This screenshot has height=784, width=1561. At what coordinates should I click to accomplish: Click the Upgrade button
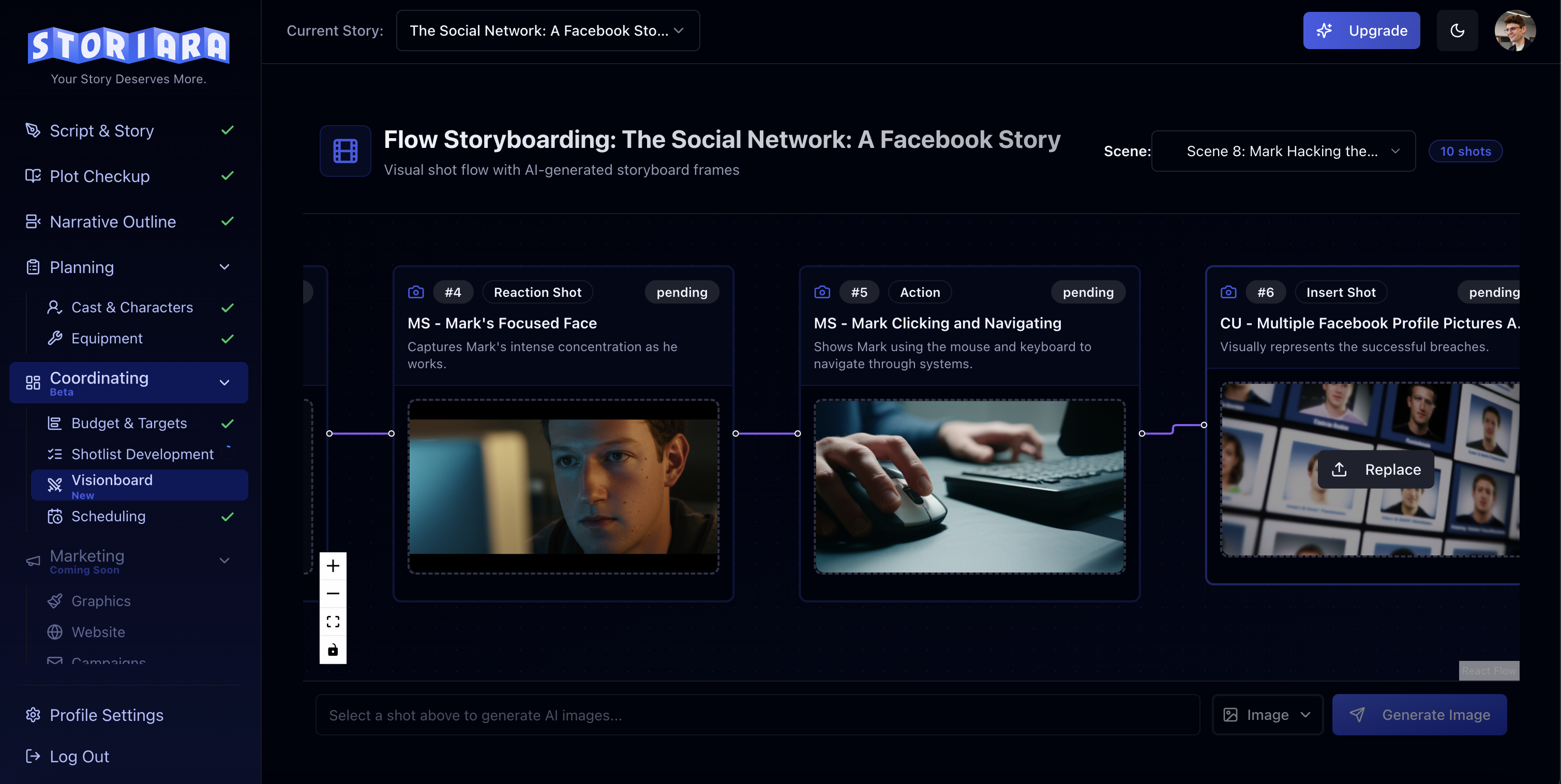(x=1361, y=31)
